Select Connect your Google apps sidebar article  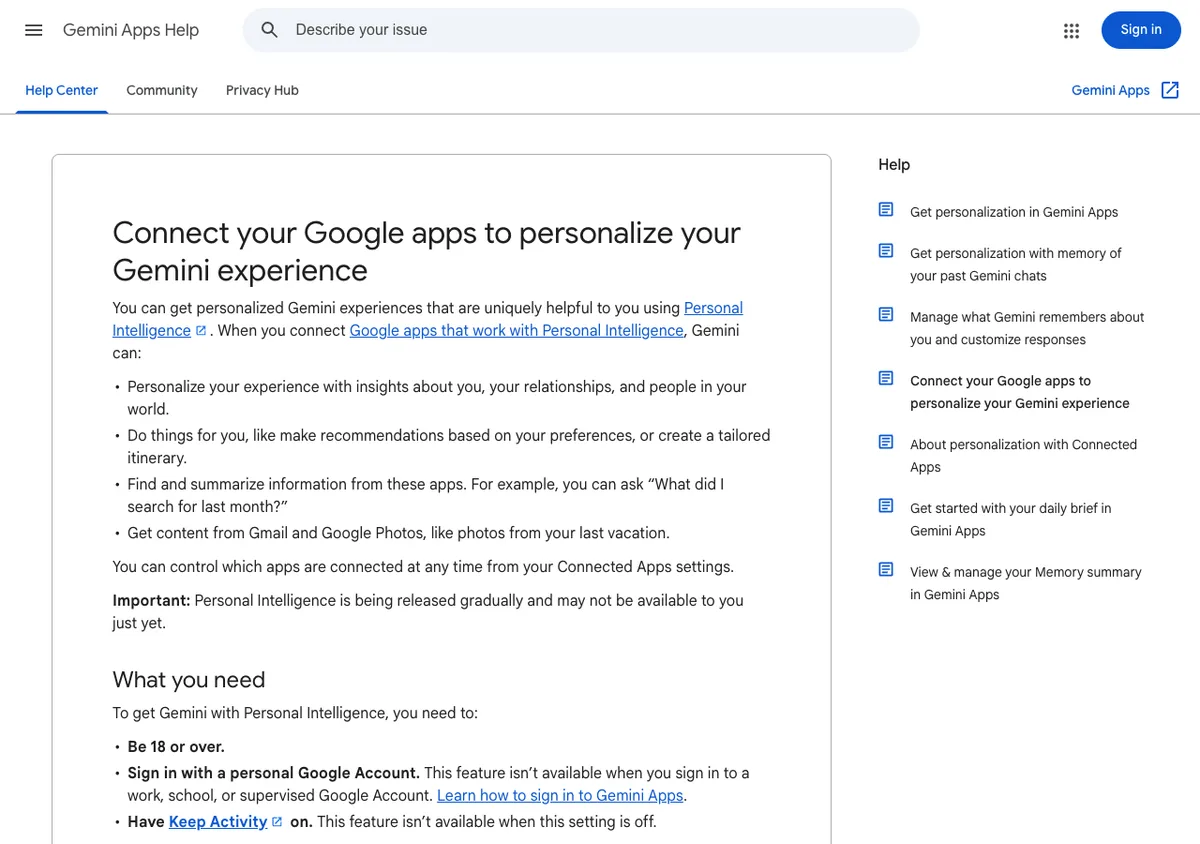click(1020, 392)
